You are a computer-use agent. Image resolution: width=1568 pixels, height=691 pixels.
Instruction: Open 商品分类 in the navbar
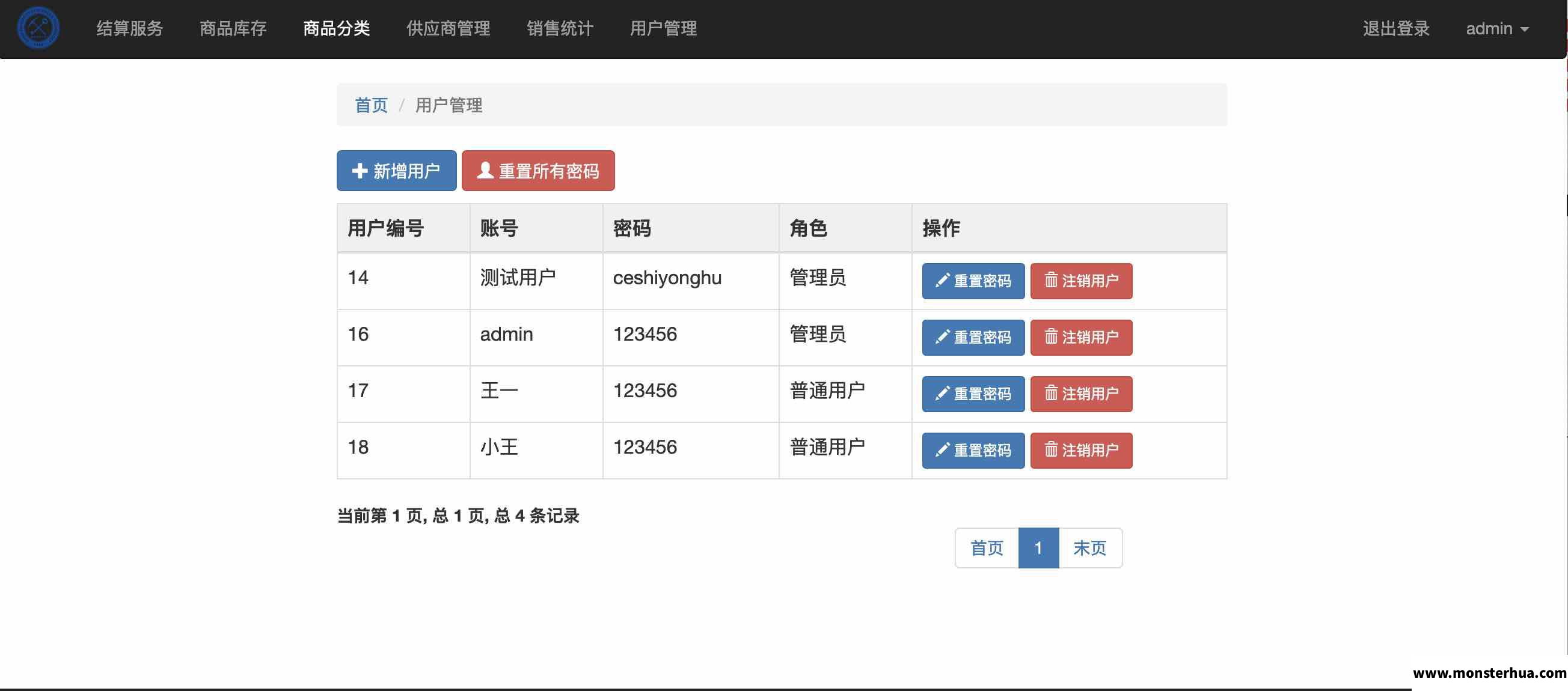pos(337,29)
